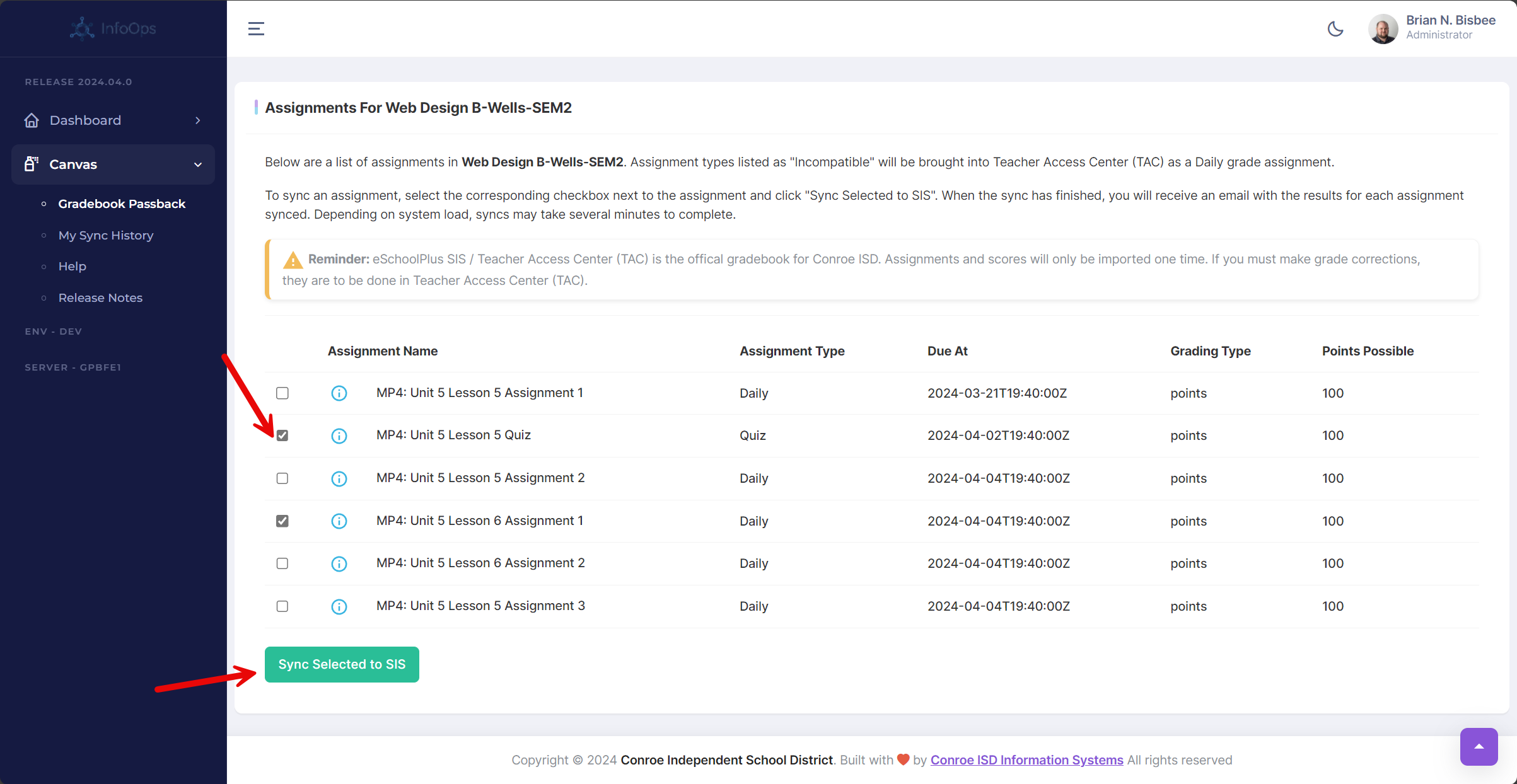Screen dimensions: 1517x784
Task: Open the Conroe ISD Information Systems link
Action: pos(1026,760)
